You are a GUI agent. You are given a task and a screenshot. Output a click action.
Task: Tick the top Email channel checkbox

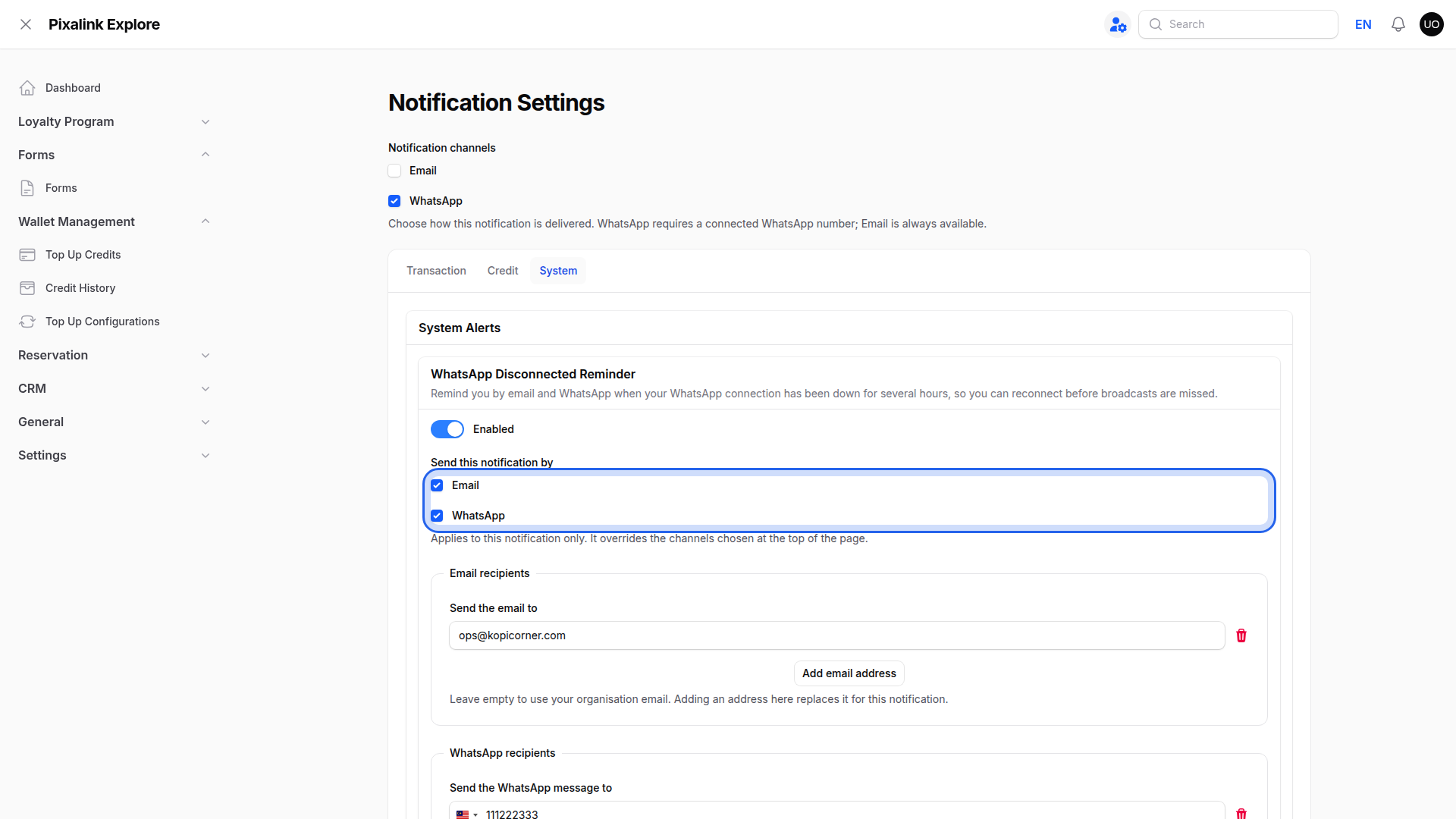[394, 171]
